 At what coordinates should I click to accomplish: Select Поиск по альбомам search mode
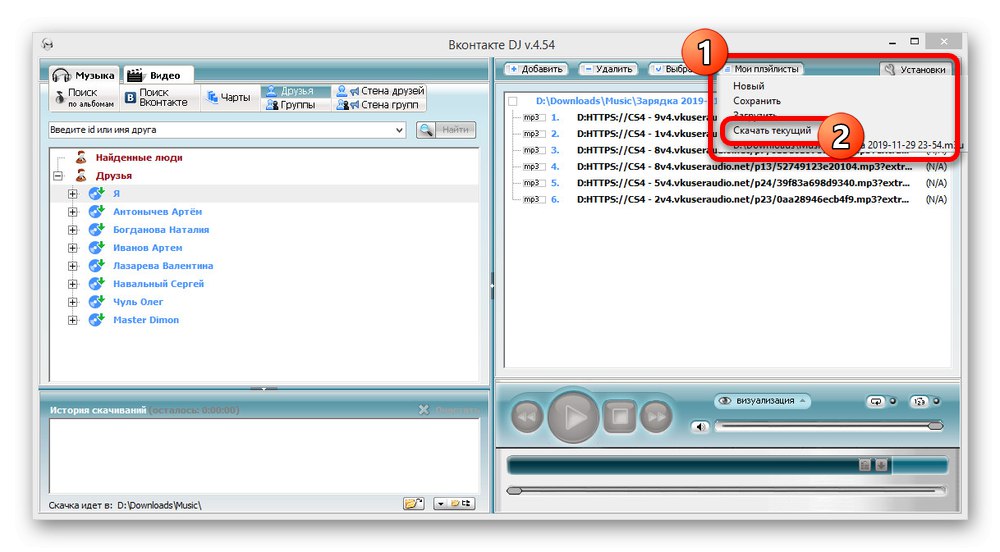click(x=85, y=98)
